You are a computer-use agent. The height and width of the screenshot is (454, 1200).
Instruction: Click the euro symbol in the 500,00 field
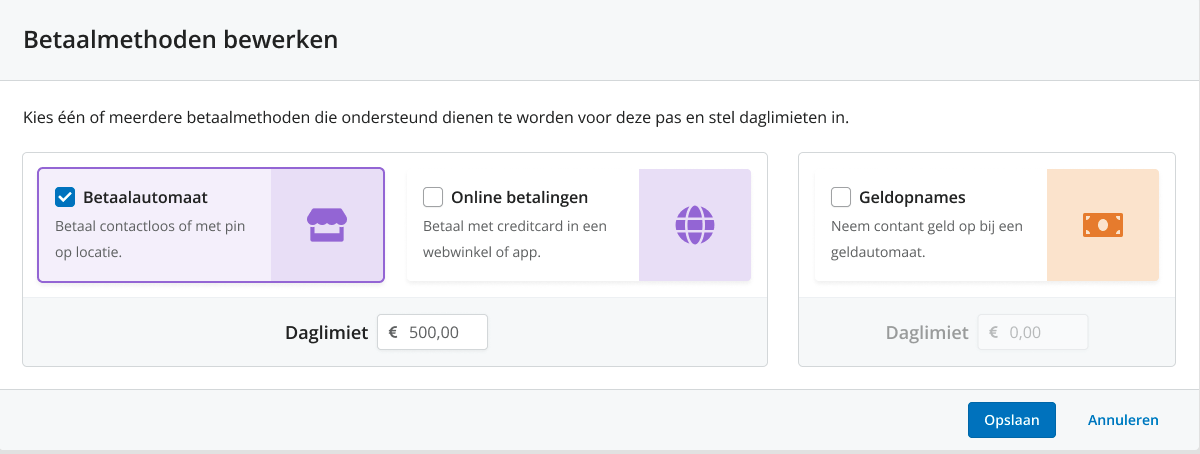(x=393, y=333)
